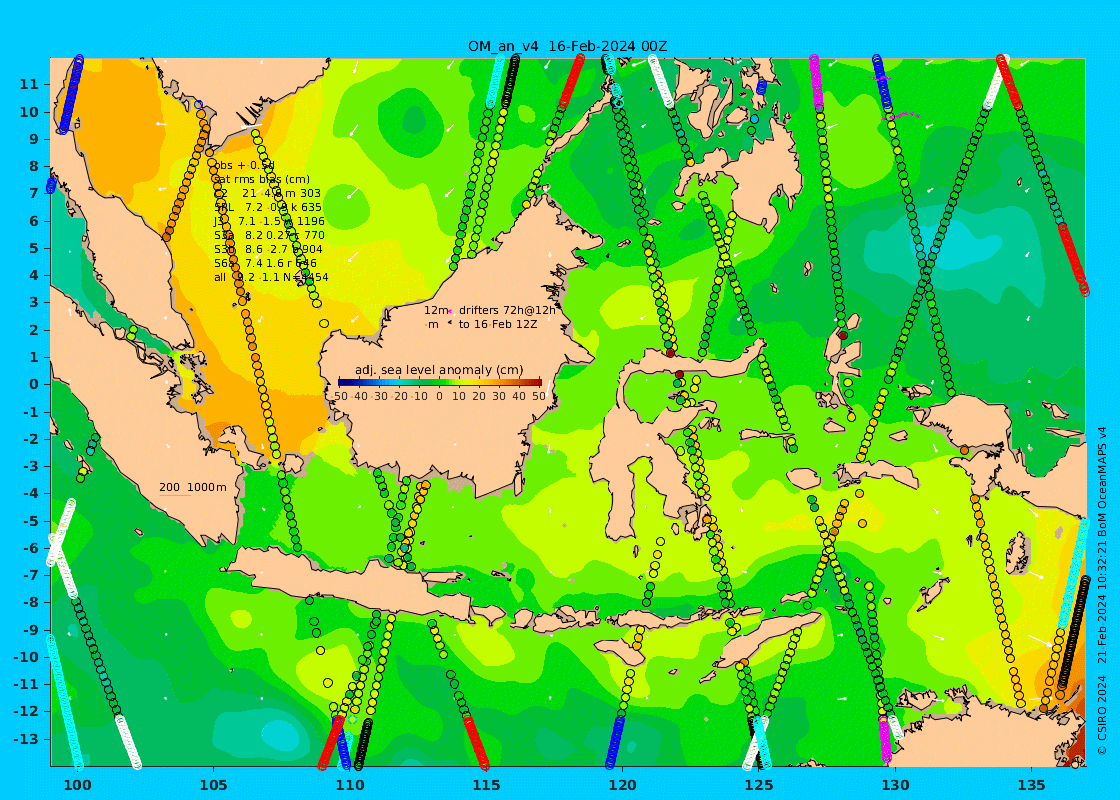Select the '200 1000m' depth contour label
This screenshot has height=800, width=1120.
click(x=193, y=487)
